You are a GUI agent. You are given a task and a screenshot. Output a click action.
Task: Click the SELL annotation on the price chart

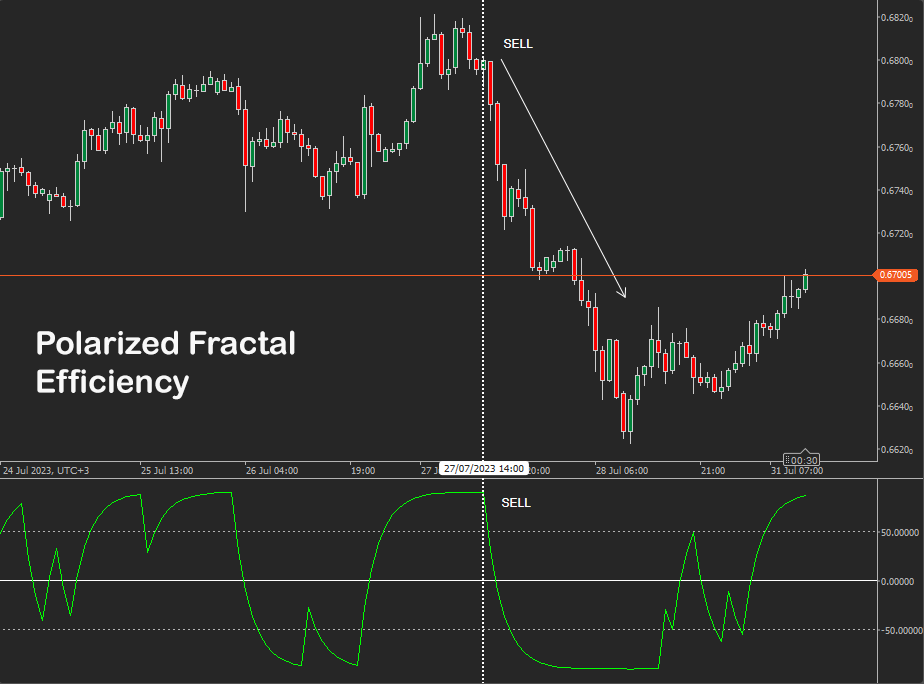(518, 43)
